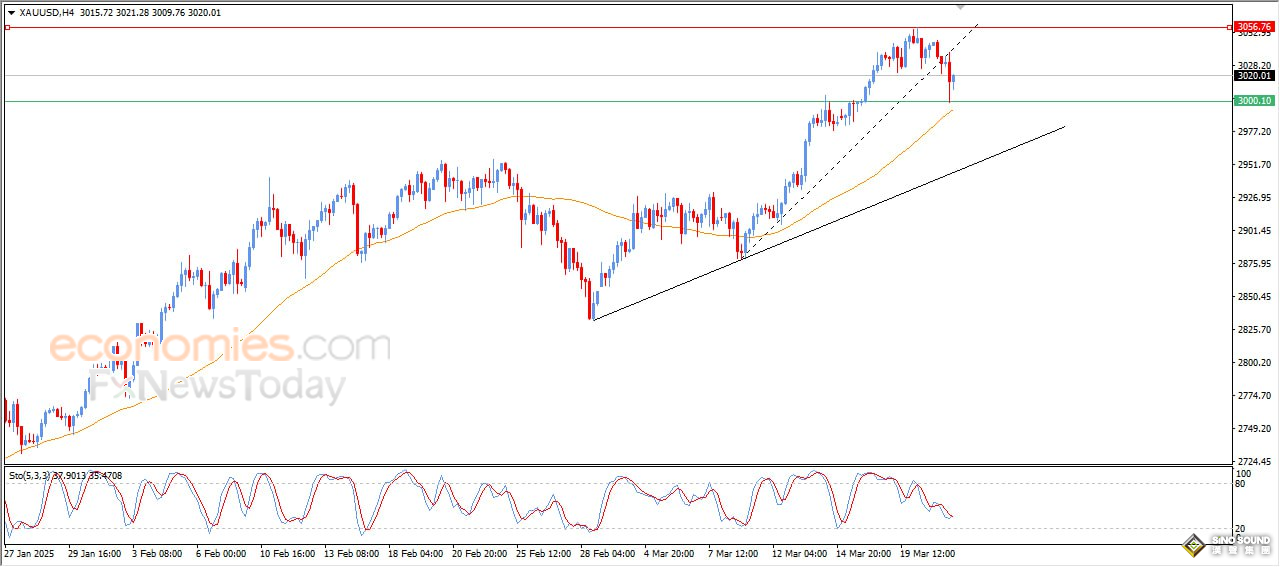Click the green 3000.10 price label

tap(1253, 101)
